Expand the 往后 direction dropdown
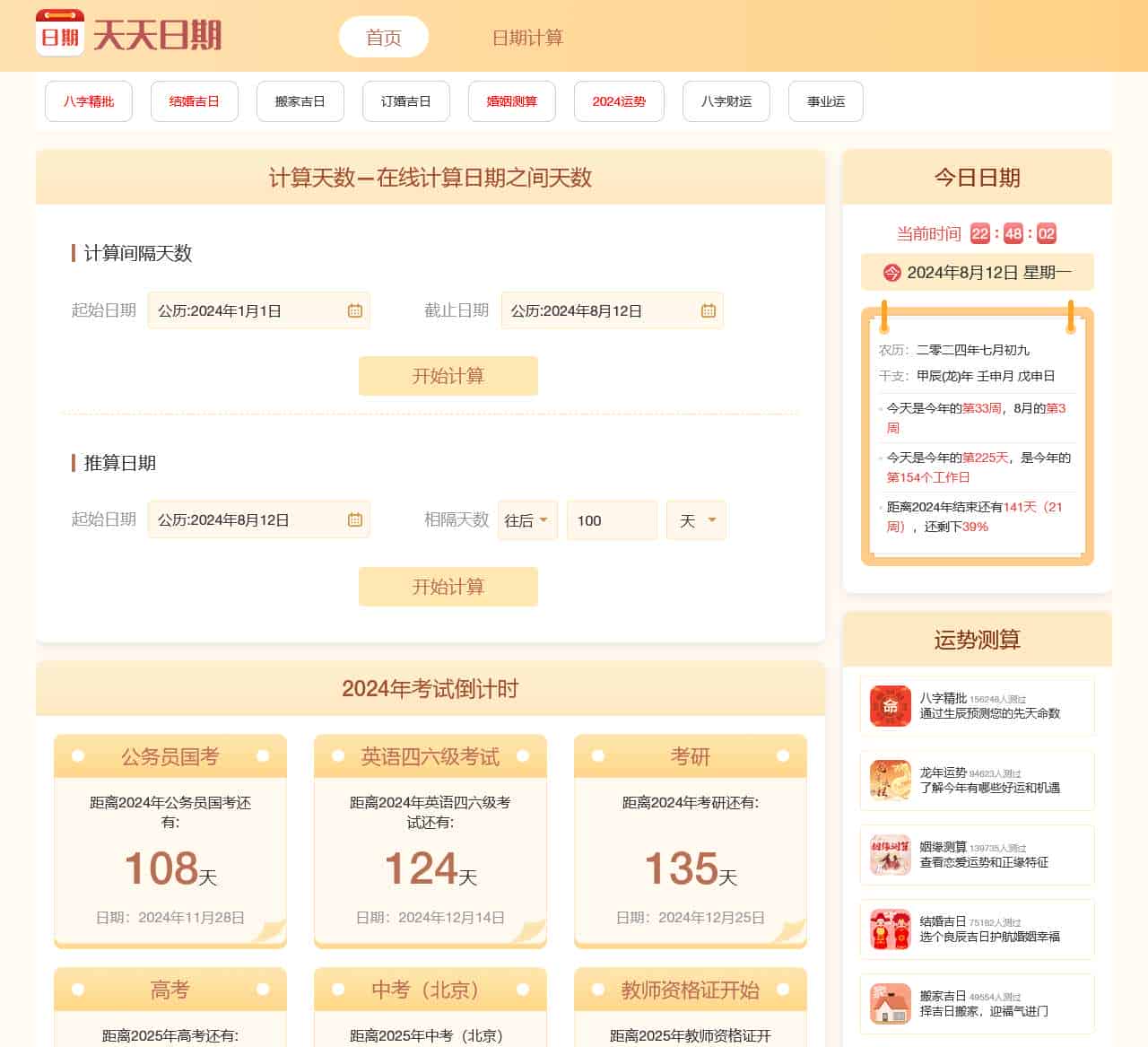 pos(528,520)
